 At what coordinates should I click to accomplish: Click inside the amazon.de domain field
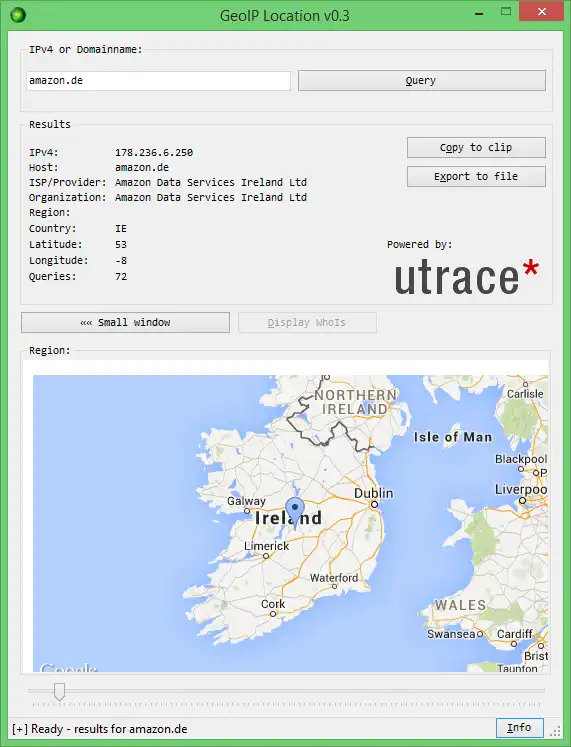(159, 81)
